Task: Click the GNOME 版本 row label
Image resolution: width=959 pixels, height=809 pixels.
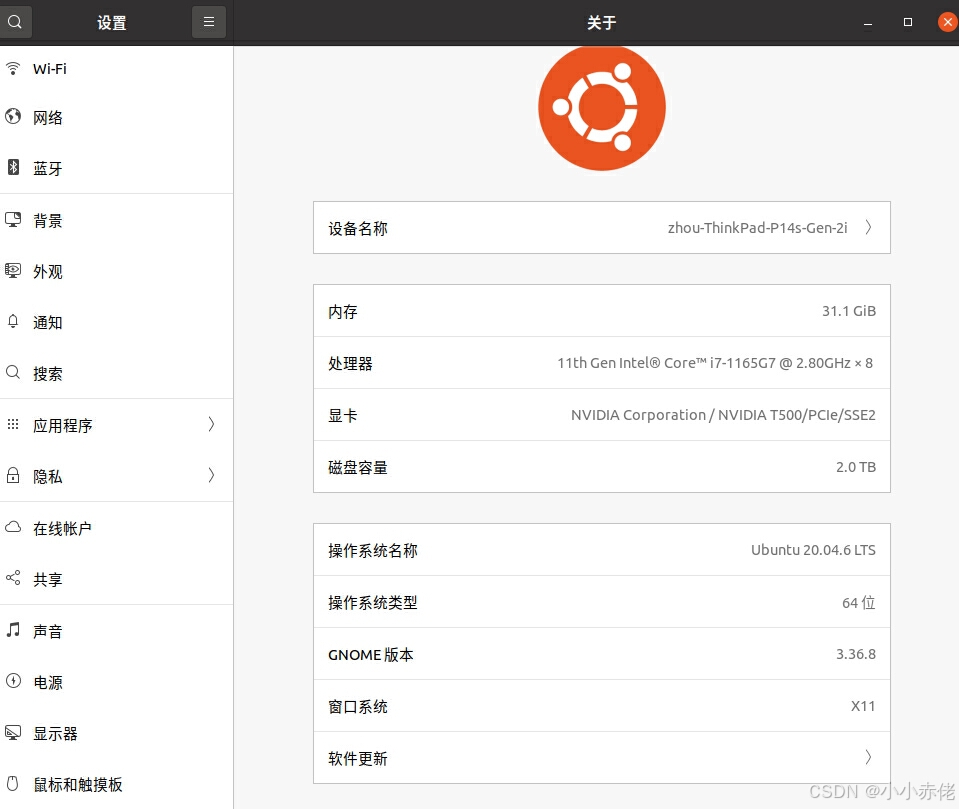Action: [x=371, y=654]
